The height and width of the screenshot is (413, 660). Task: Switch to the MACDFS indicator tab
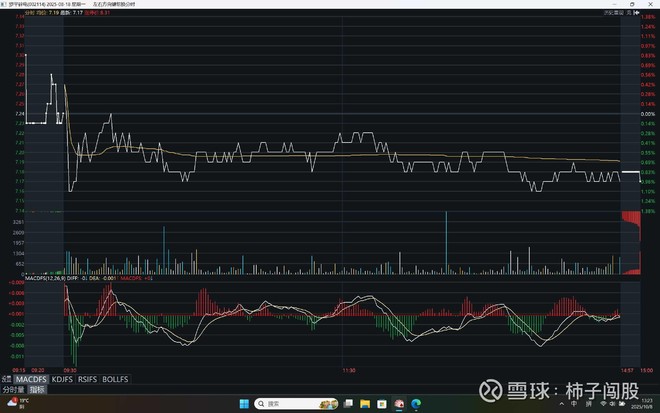31,379
